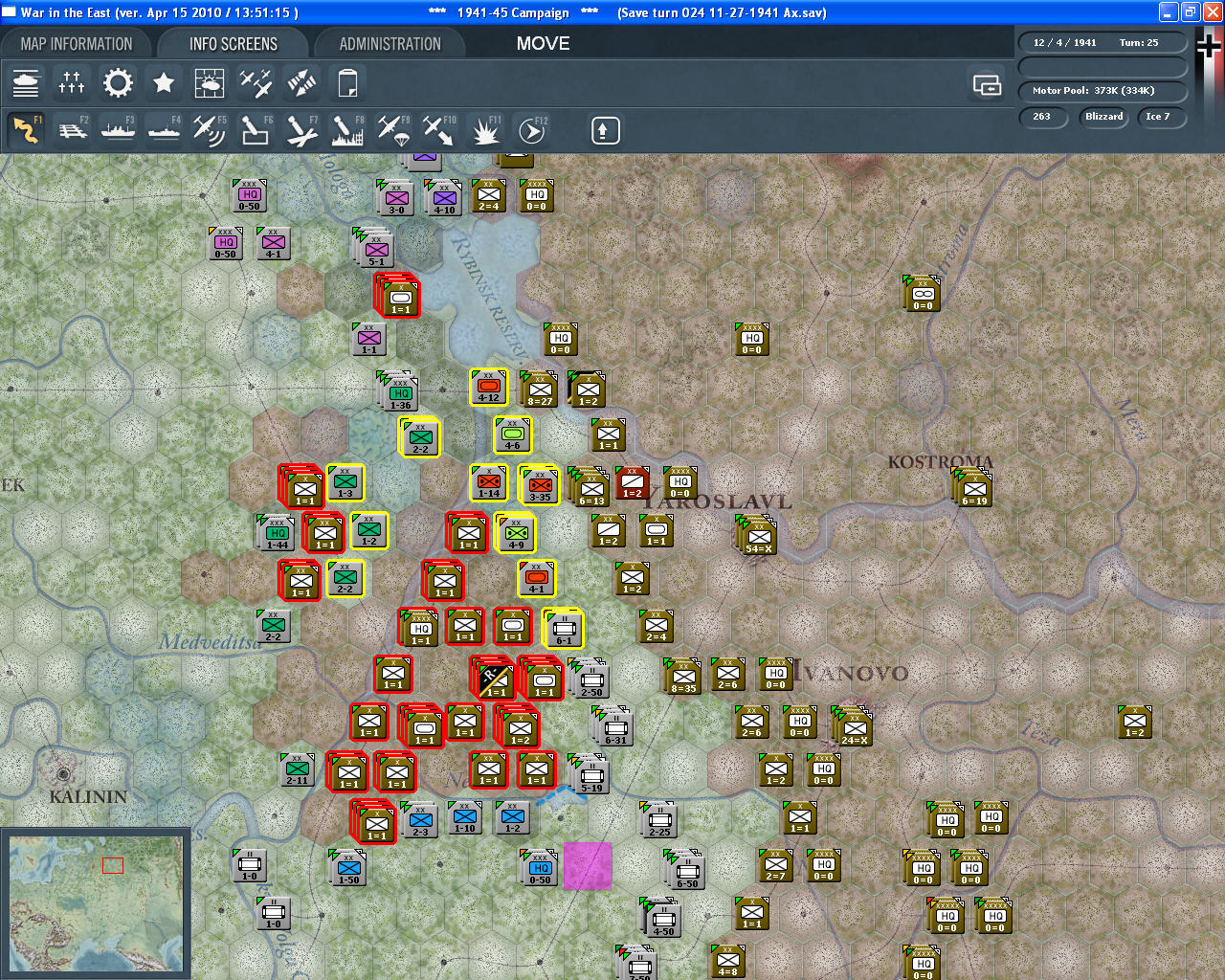Open the MAP INFORMATION tab
This screenshot has height=980, width=1225.
pos(77,44)
